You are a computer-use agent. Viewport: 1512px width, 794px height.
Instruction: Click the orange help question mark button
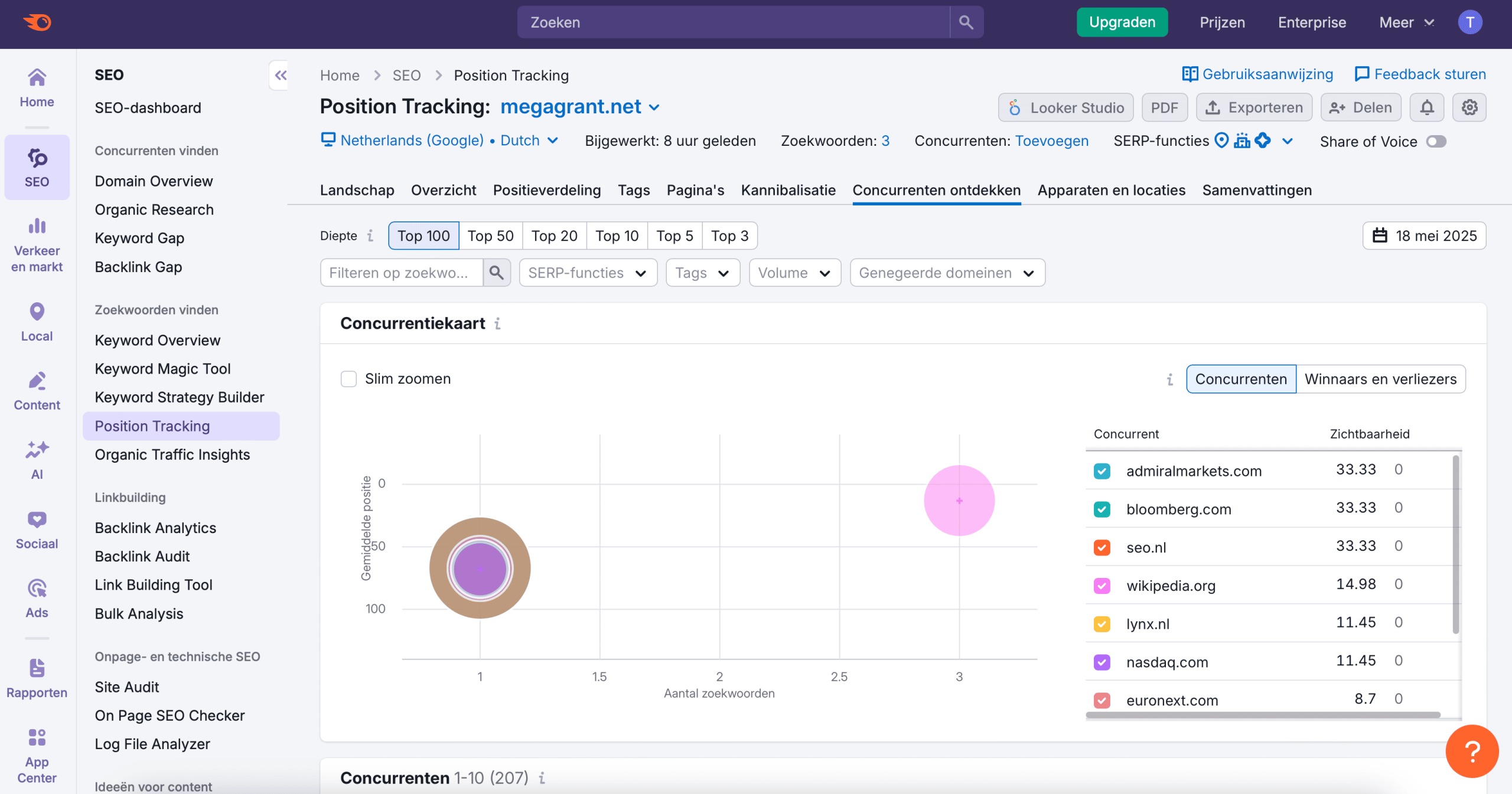pos(1472,751)
